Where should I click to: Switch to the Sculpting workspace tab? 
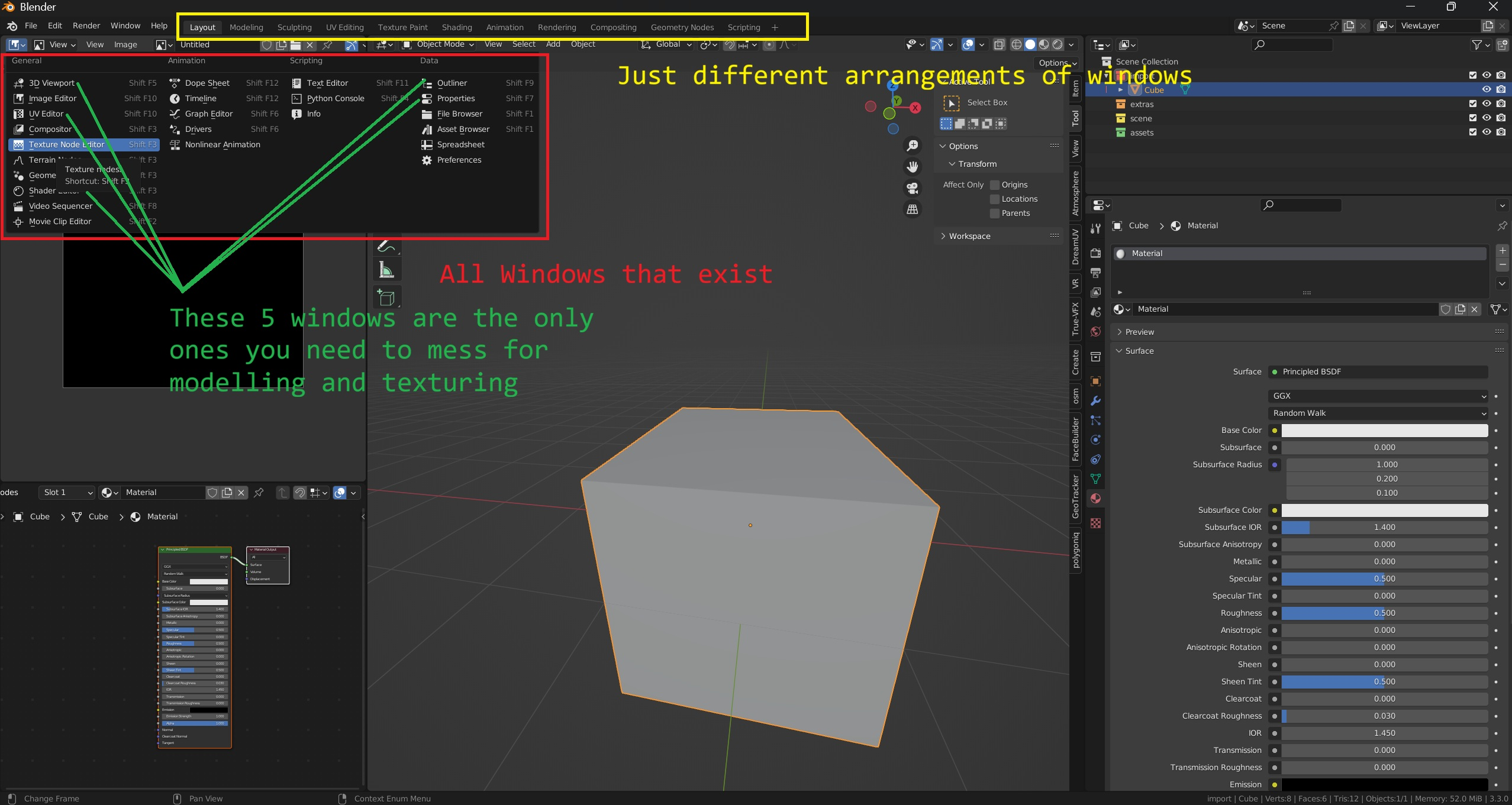coord(294,27)
